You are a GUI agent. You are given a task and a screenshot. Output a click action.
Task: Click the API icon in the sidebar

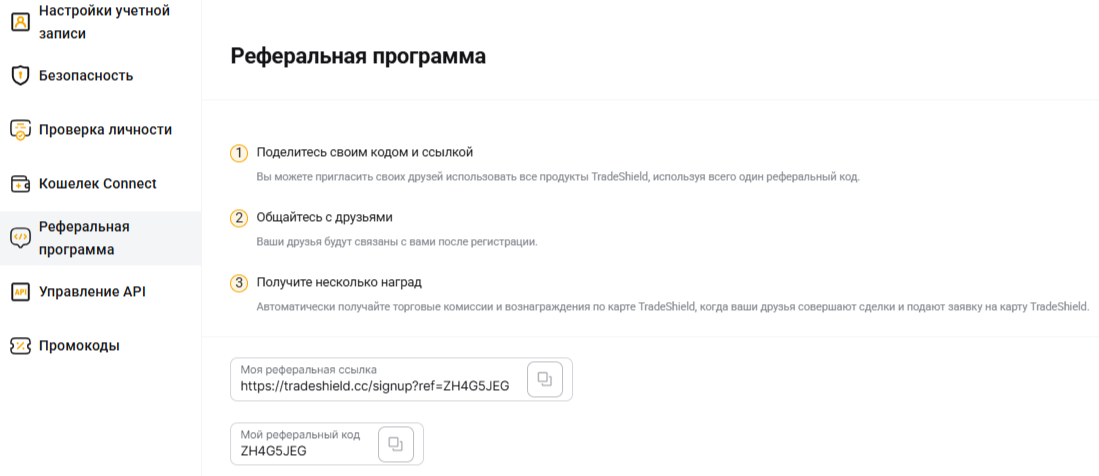coord(20,292)
